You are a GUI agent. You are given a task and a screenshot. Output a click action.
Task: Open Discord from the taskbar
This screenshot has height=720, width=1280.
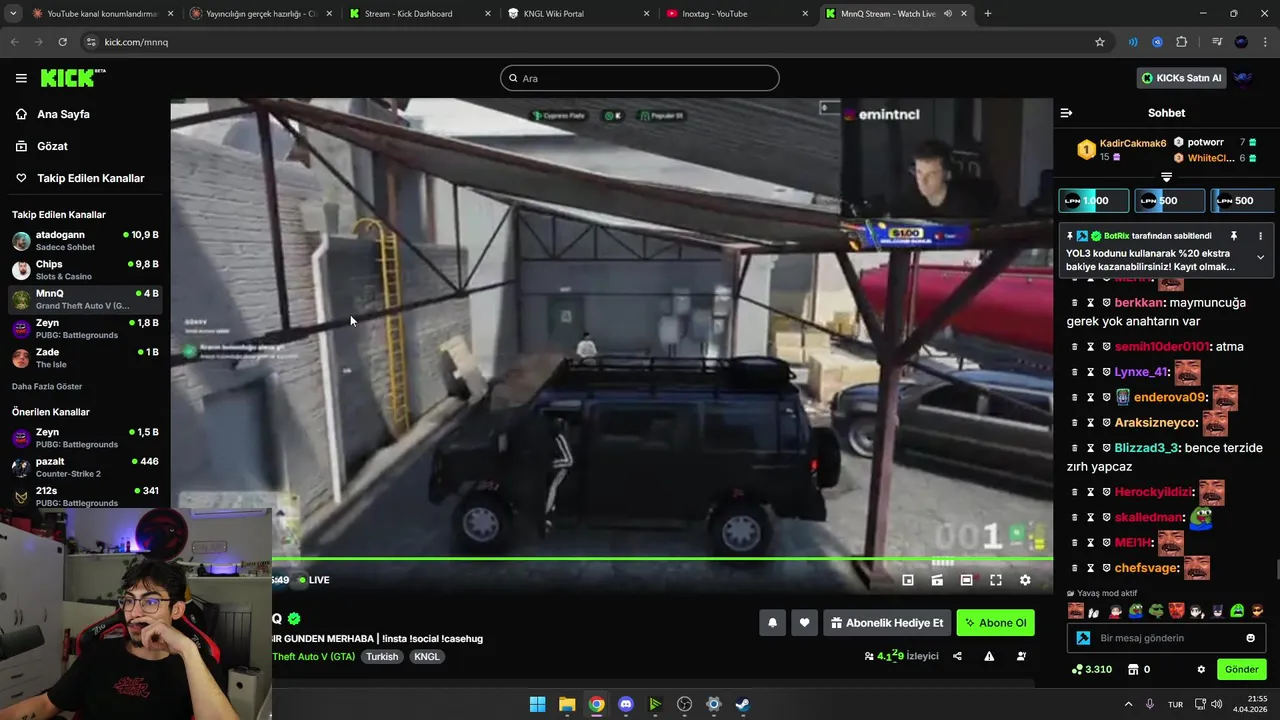(626, 704)
